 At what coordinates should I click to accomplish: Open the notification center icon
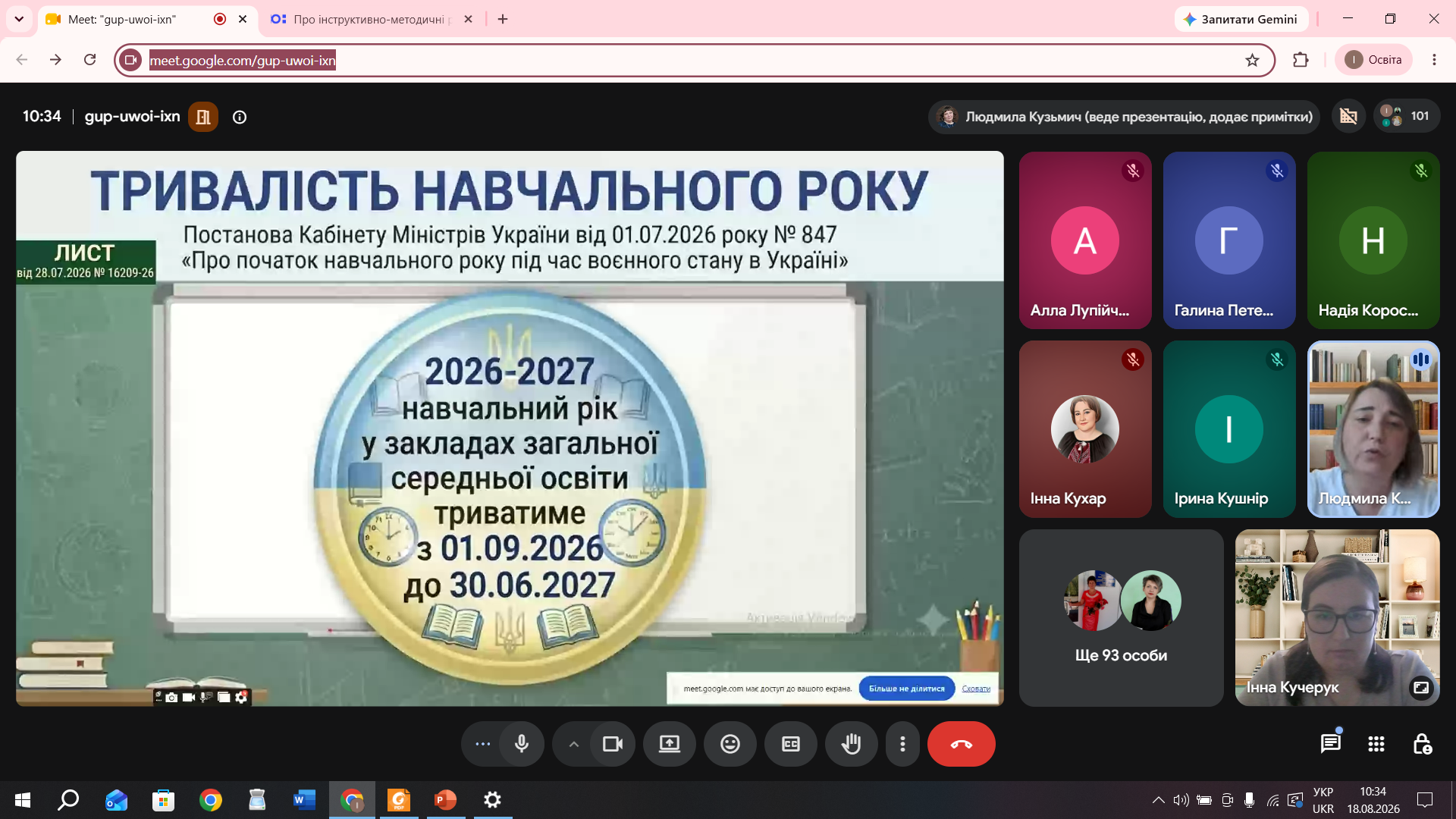point(1425,800)
